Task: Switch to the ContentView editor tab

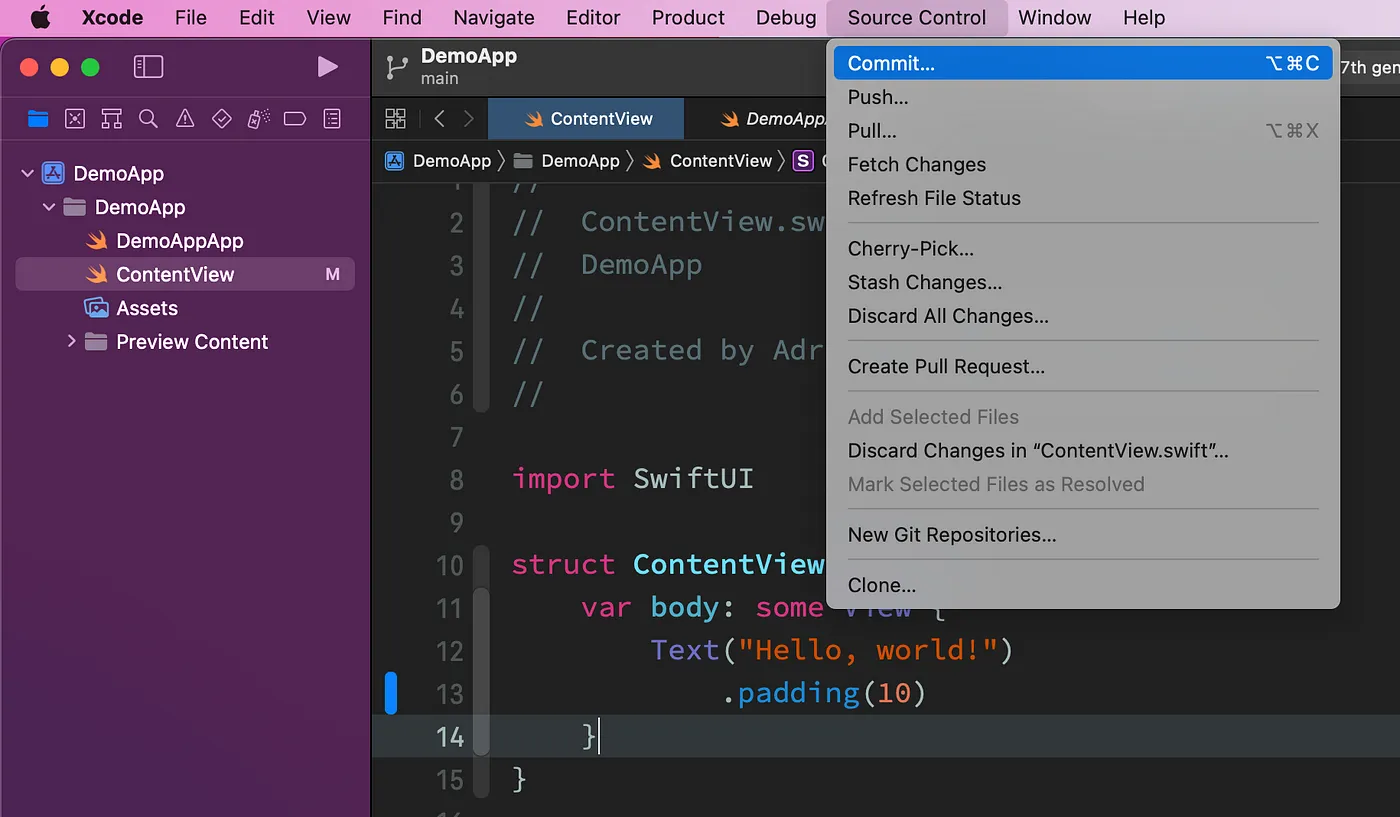Action: pyautogui.click(x=586, y=119)
